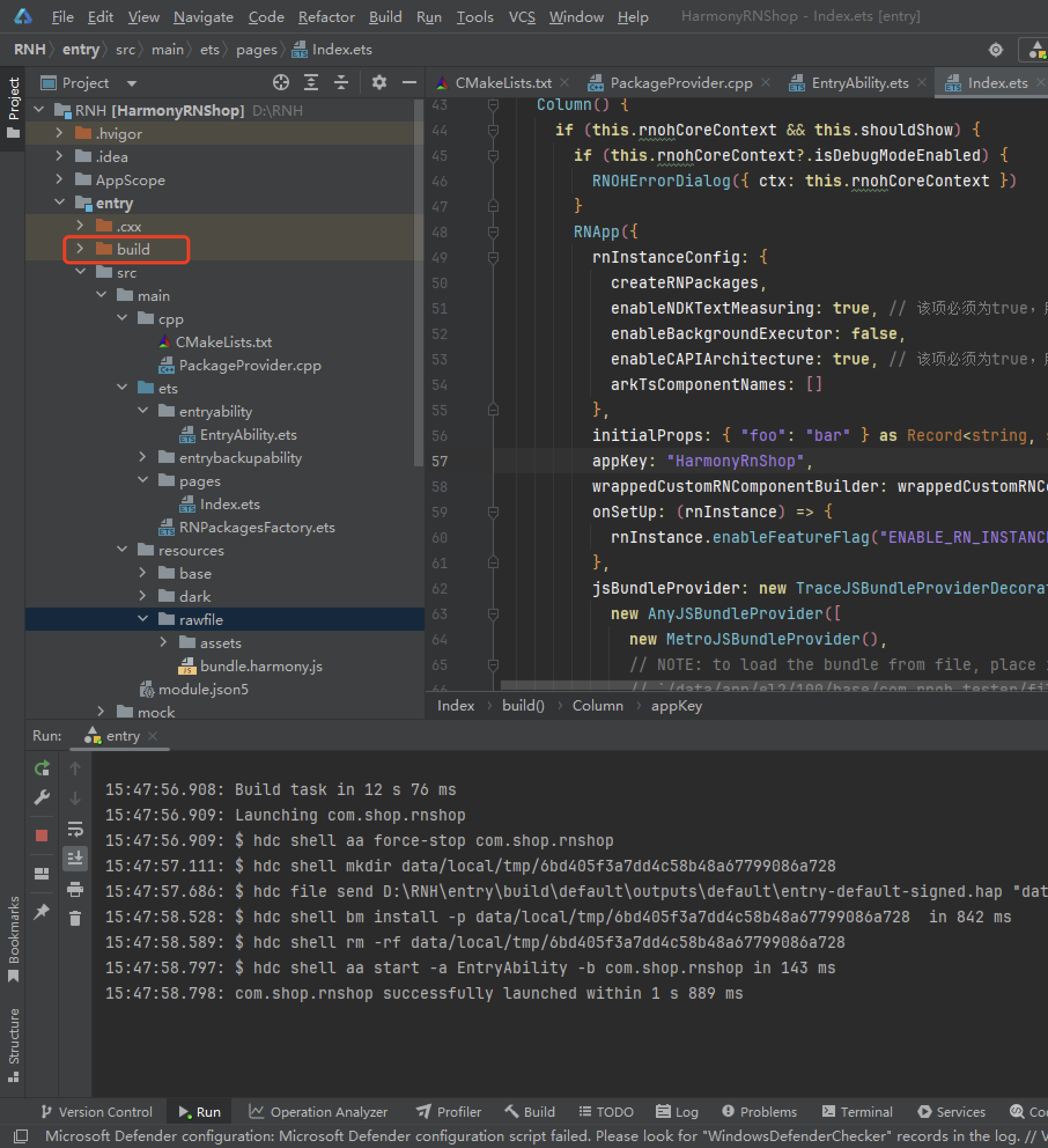Expand the assets folder
Viewport: 1048px width, 1148px height.
[164, 642]
